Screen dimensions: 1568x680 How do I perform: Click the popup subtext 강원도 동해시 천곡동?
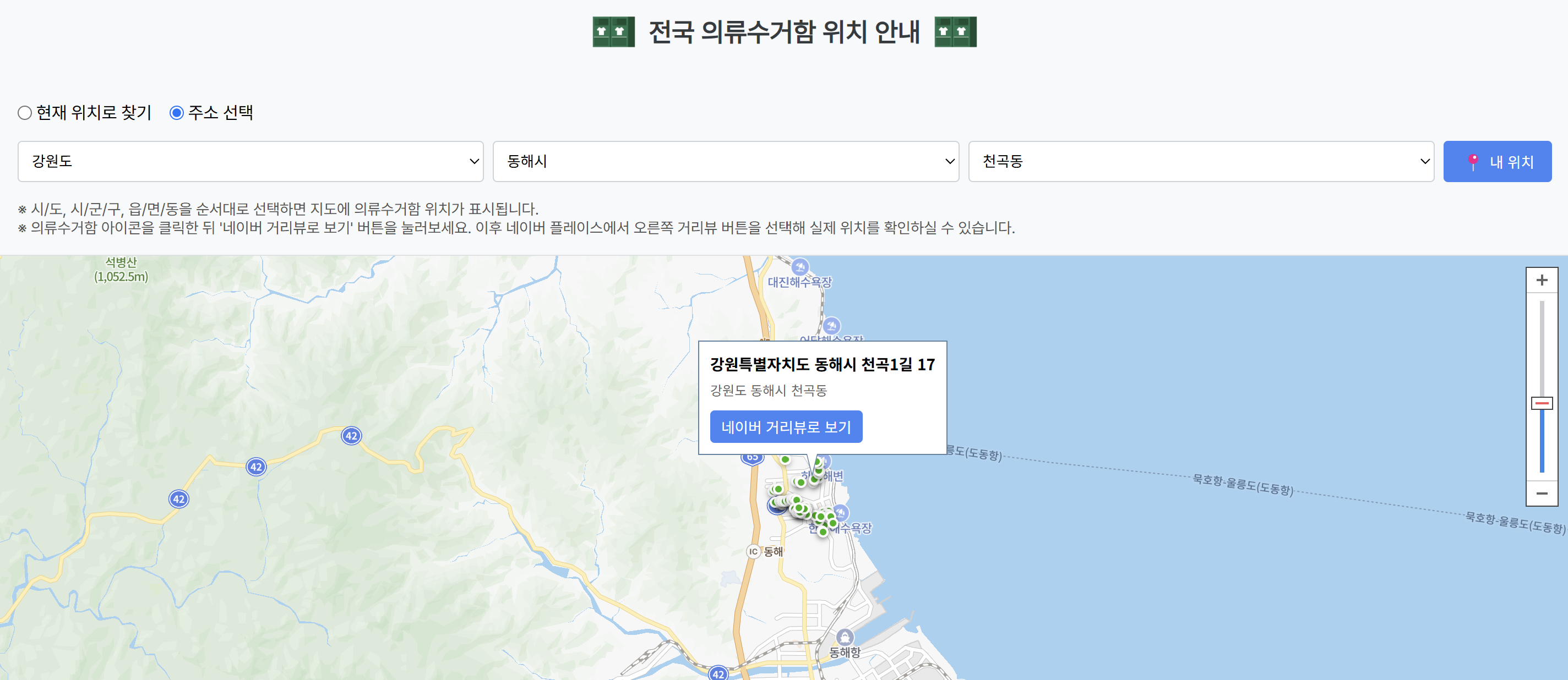pos(768,391)
